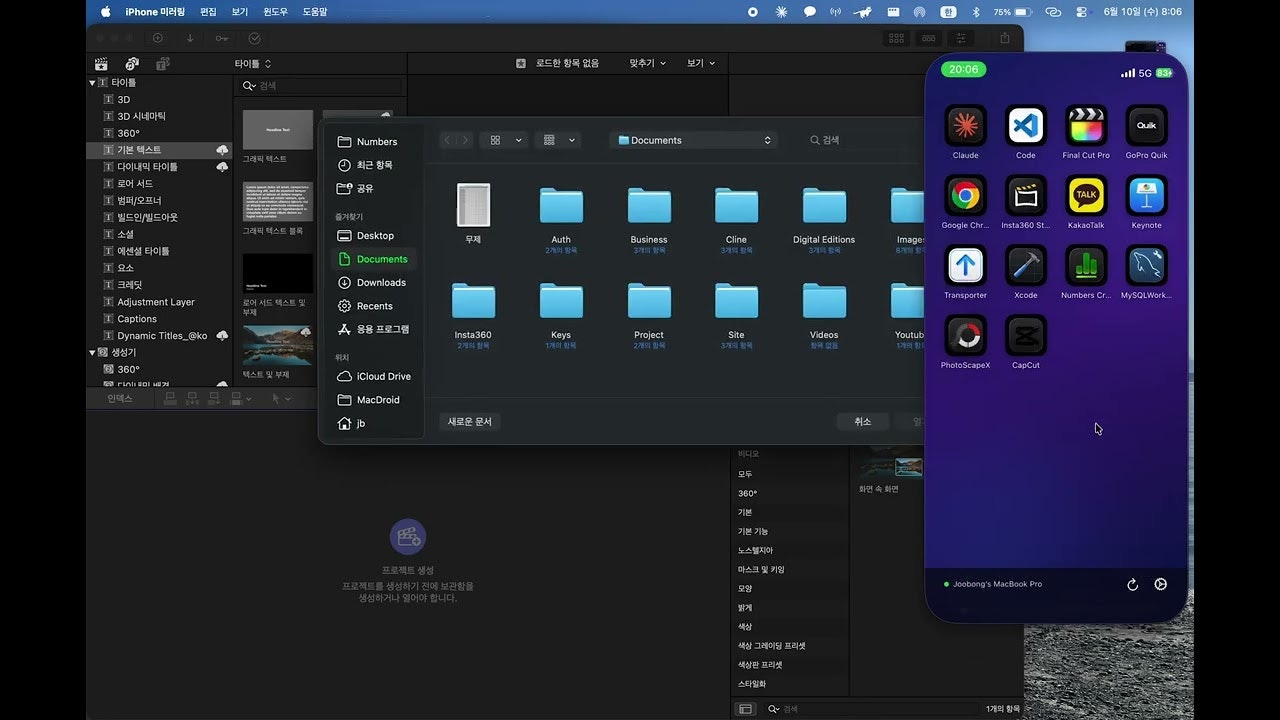Download the 기본 텍스트 cloud icon
This screenshot has width=1280, height=720.
pyautogui.click(x=222, y=150)
